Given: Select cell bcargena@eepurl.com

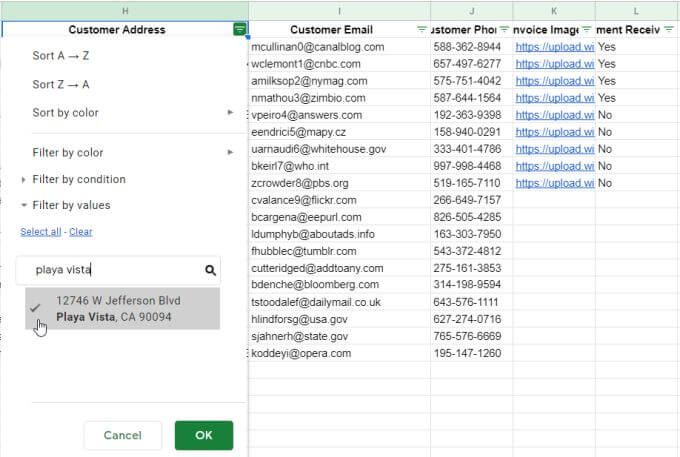Looking at the screenshot, I should point(340,217).
